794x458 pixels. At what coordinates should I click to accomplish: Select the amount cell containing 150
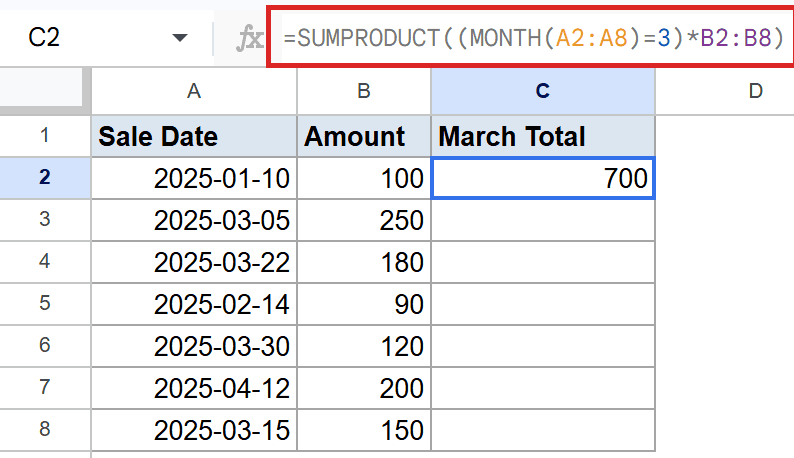click(364, 430)
